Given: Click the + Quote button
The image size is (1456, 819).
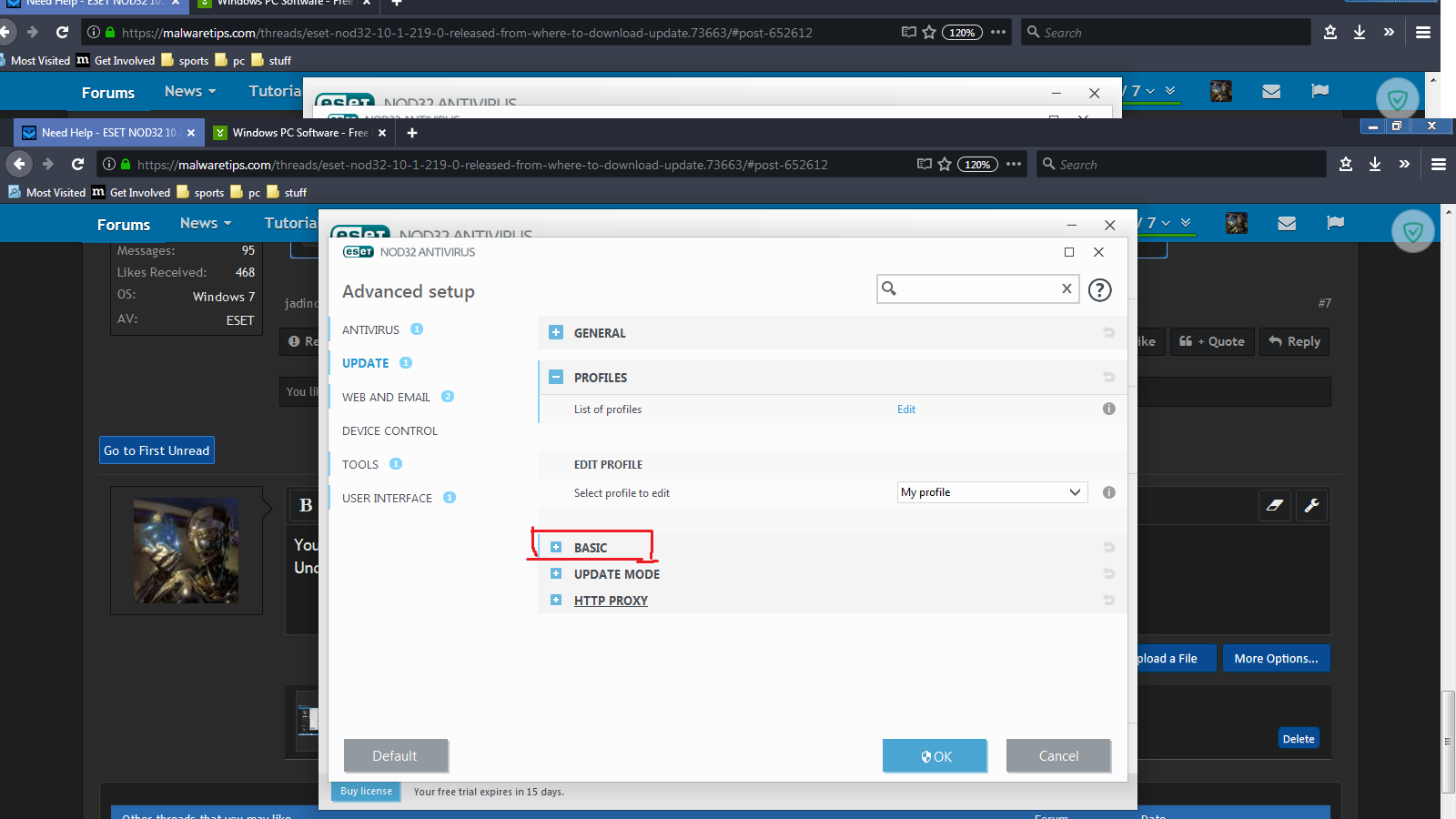Looking at the screenshot, I should [x=1212, y=341].
